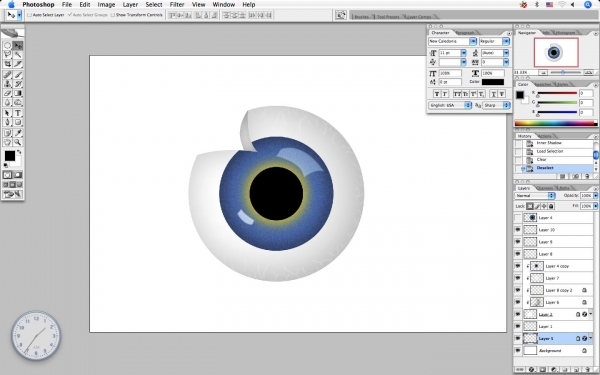Select the Brush tool
The height and width of the screenshot is (375, 600).
click(18, 75)
